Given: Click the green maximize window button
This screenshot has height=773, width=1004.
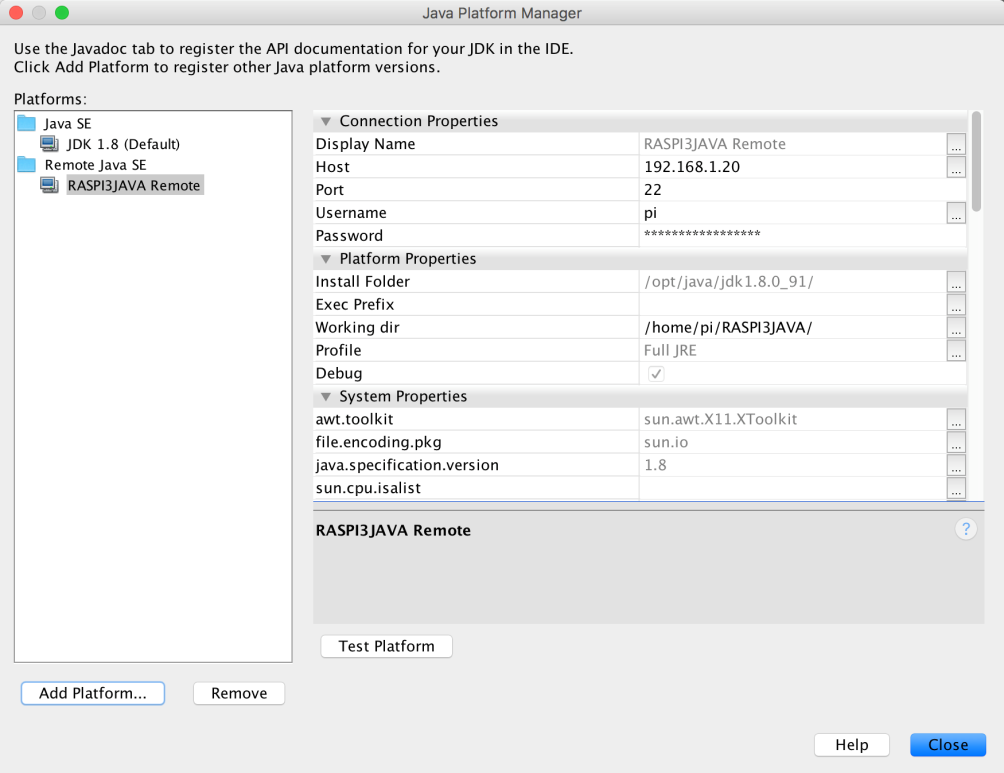Looking at the screenshot, I should tap(61, 13).
